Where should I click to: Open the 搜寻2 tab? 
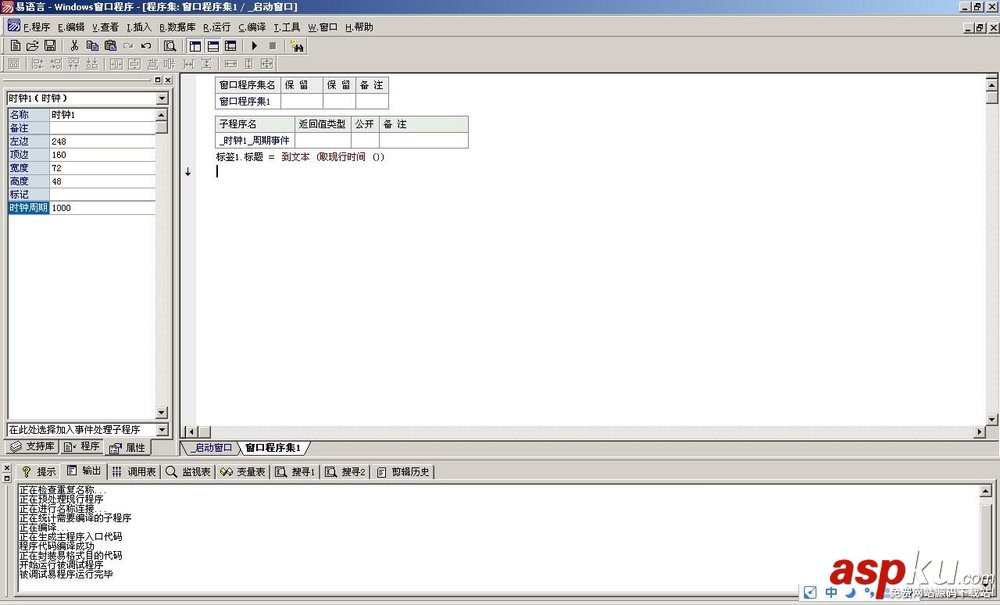click(x=345, y=472)
